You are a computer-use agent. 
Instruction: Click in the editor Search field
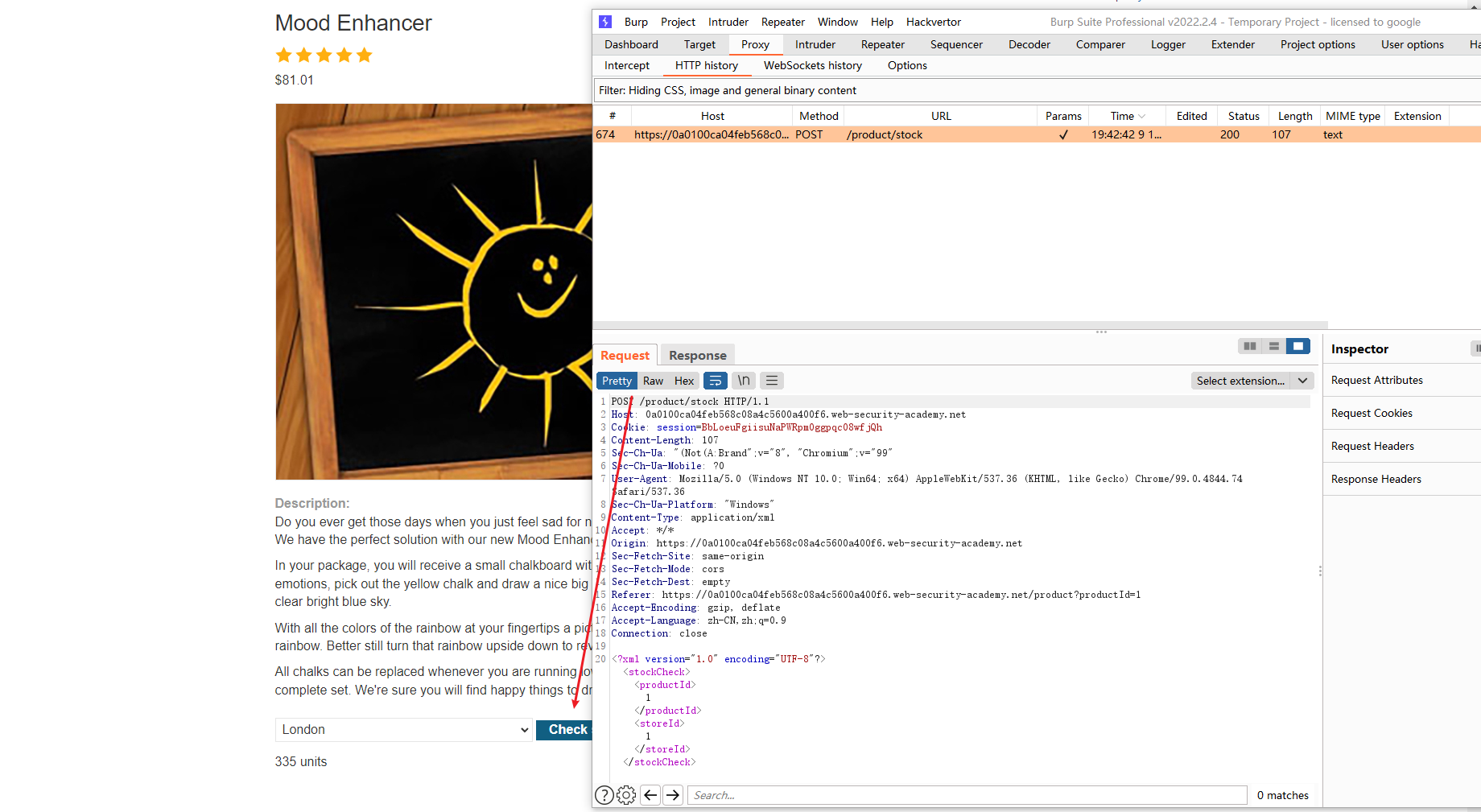point(967,795)
